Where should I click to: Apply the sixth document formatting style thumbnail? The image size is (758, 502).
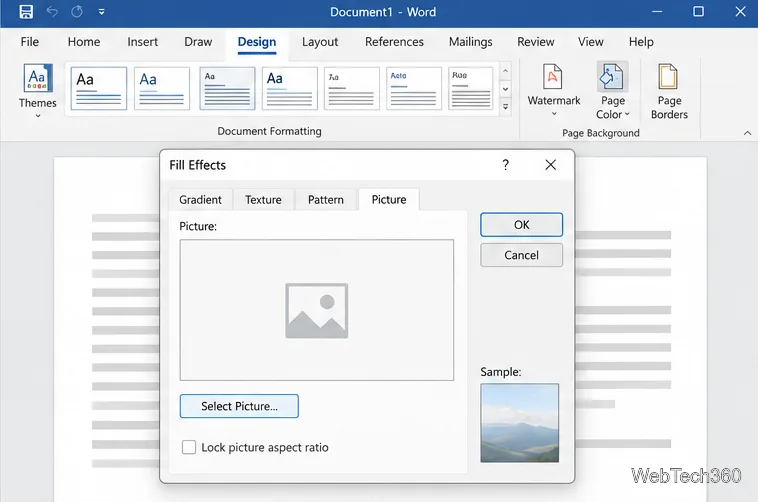pyautogui.click(x=414, y=89)
